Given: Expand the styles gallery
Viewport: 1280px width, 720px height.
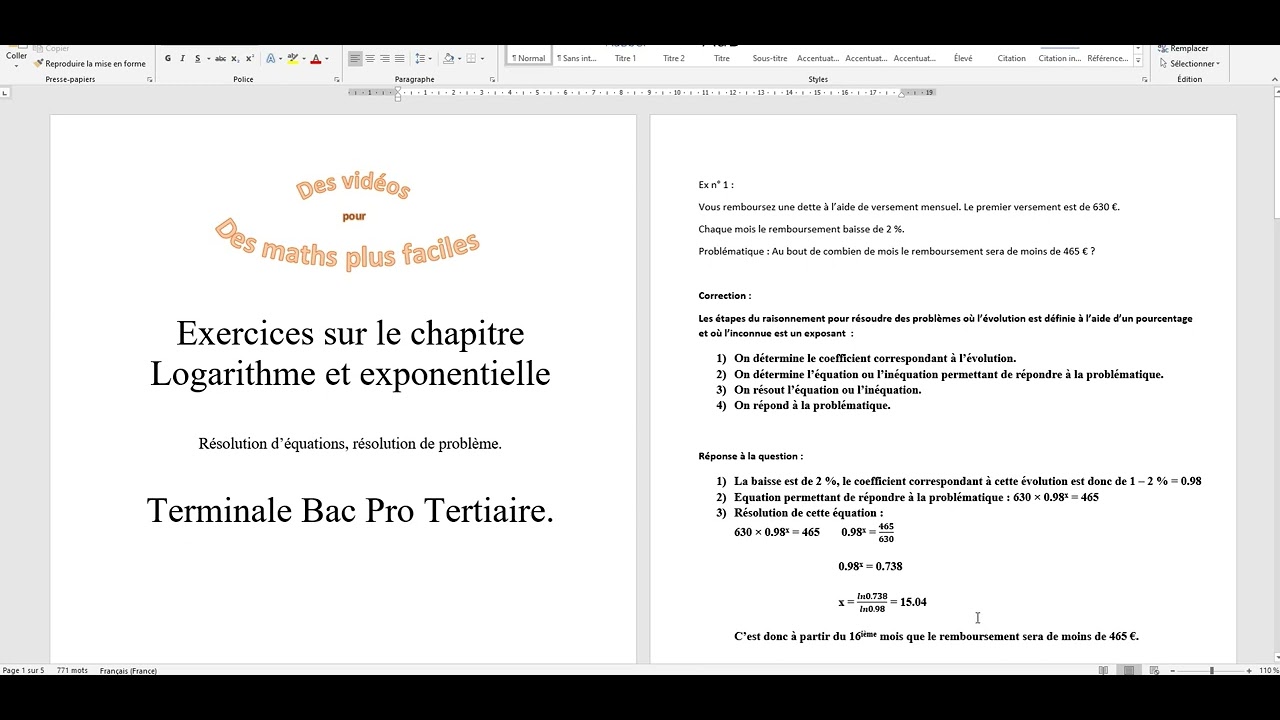Looking at the screenshot, I should (x=1139, y=62).
